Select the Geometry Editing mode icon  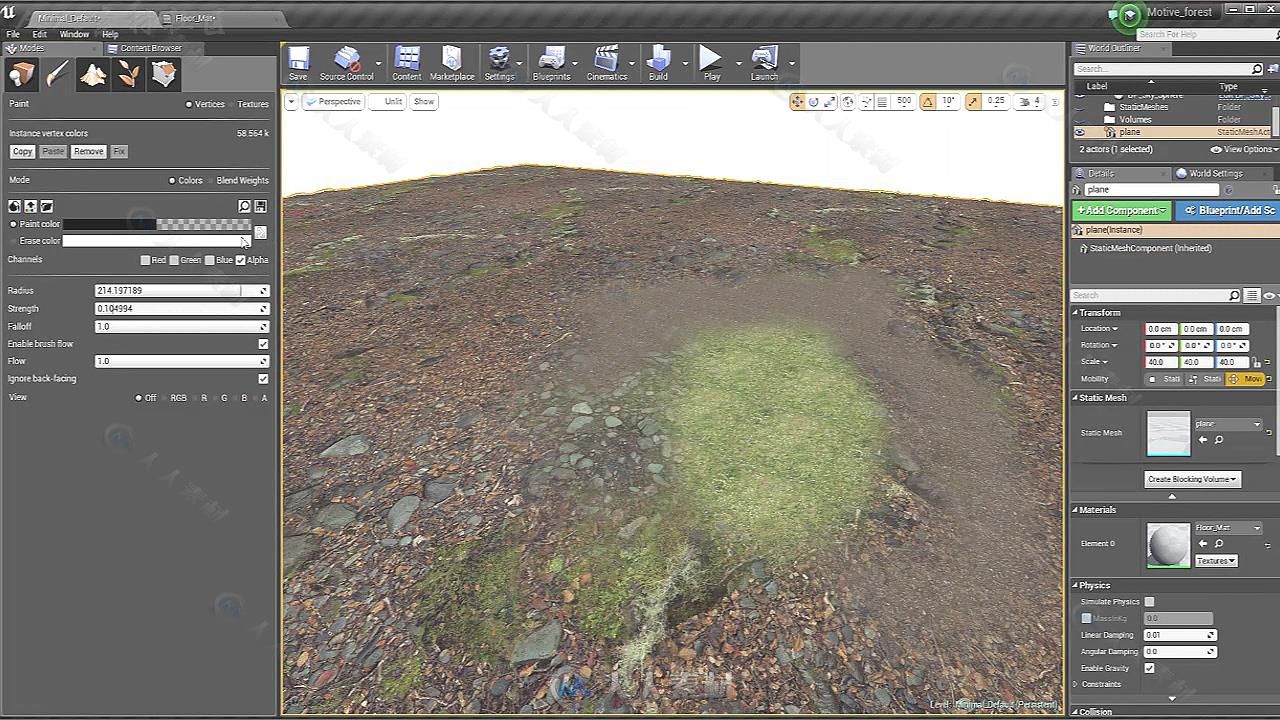coord(164,74)
